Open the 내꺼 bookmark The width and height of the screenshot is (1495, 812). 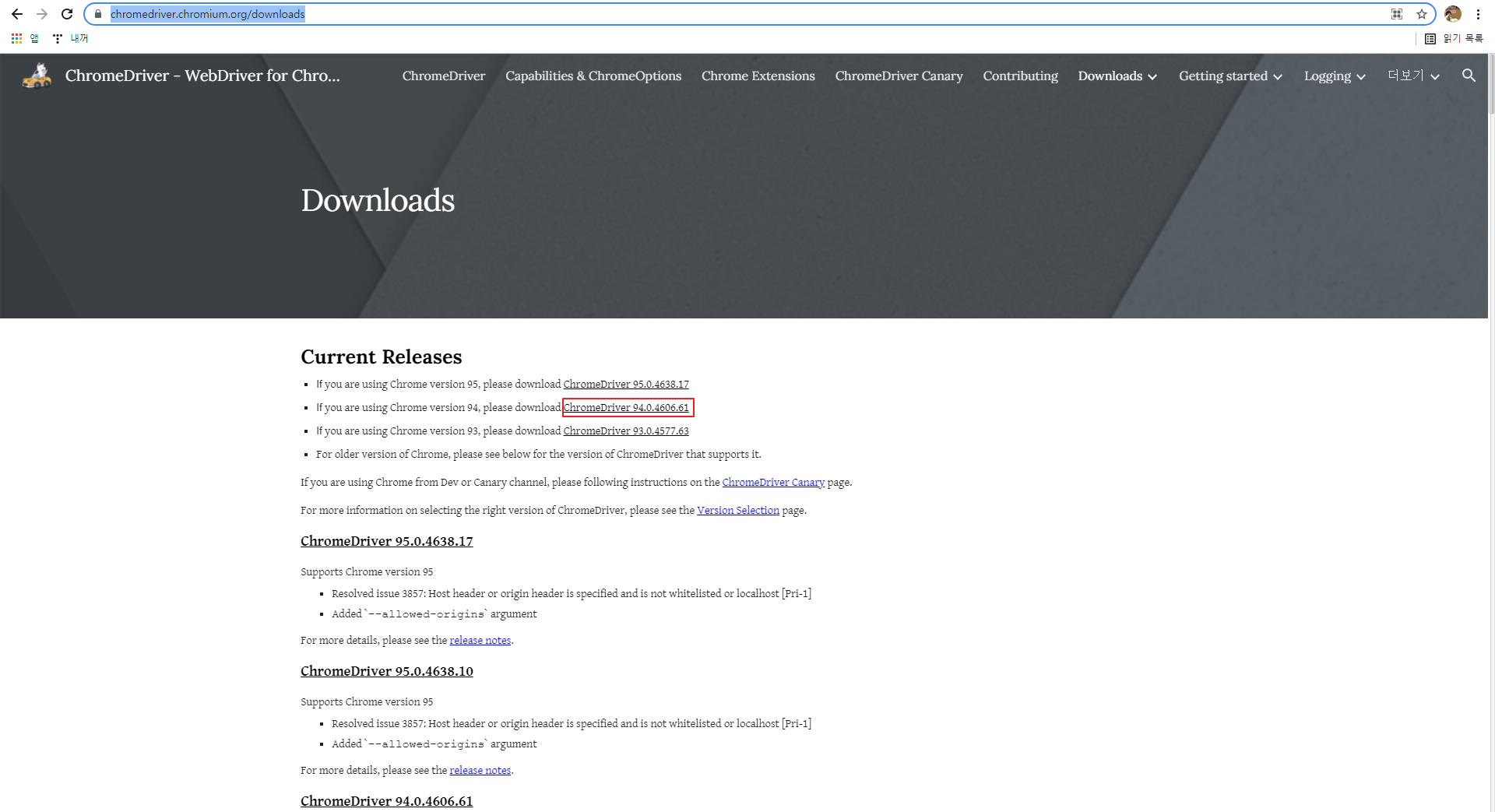[70, 38]
